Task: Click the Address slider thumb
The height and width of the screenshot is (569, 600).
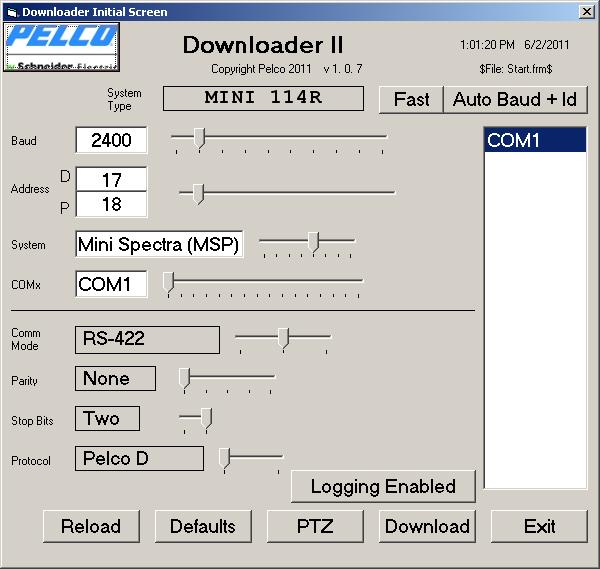Action: click(198, 194)
